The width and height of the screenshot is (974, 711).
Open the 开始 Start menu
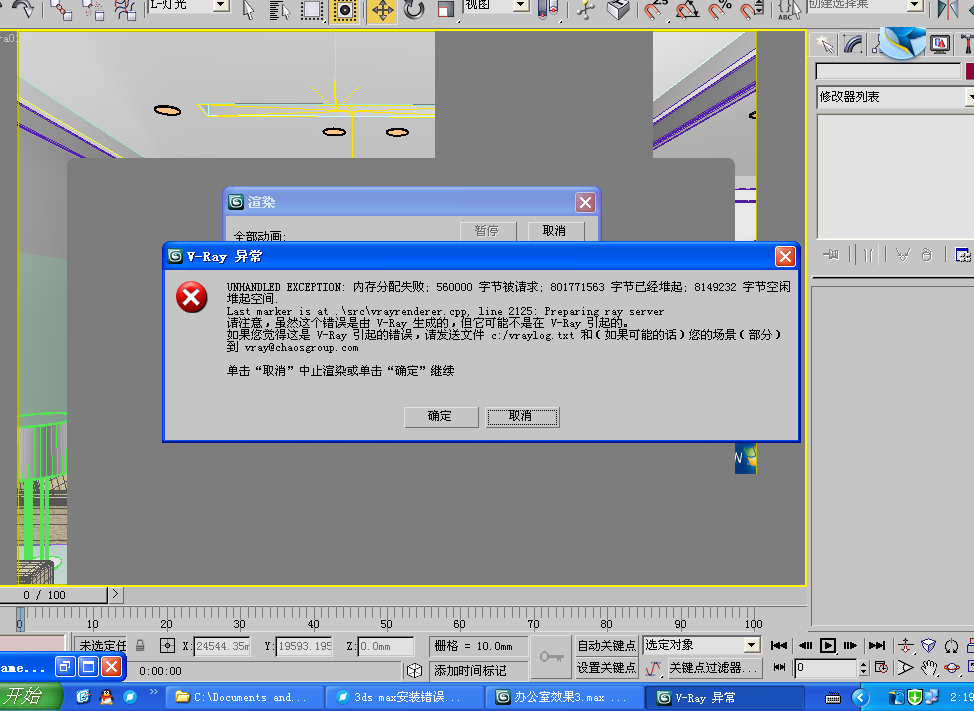pos(30,697)
